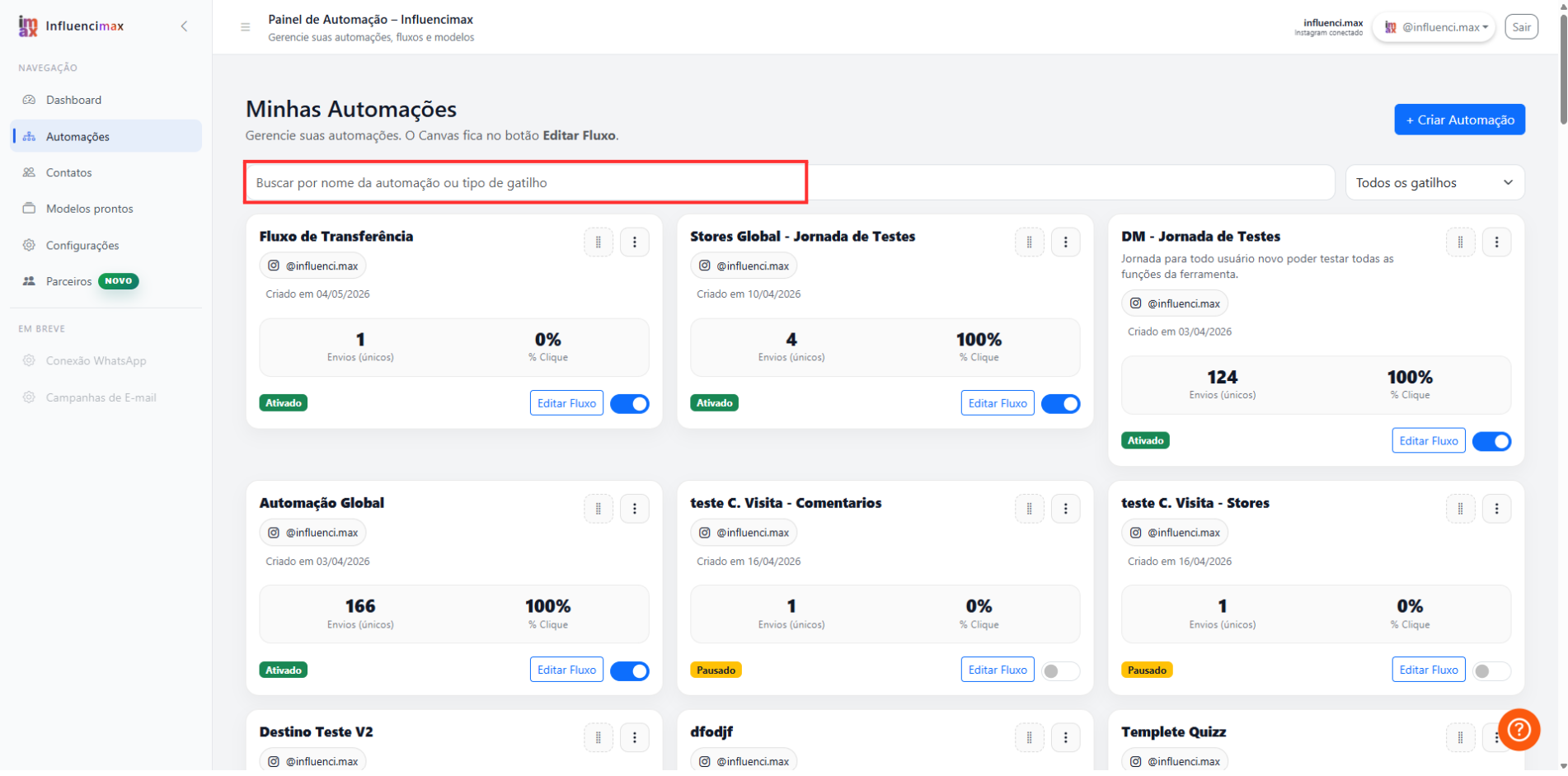Click Conexão WhatsApp in Em breve section
This screenshot has height=776, width=1568.
point(106,361)
